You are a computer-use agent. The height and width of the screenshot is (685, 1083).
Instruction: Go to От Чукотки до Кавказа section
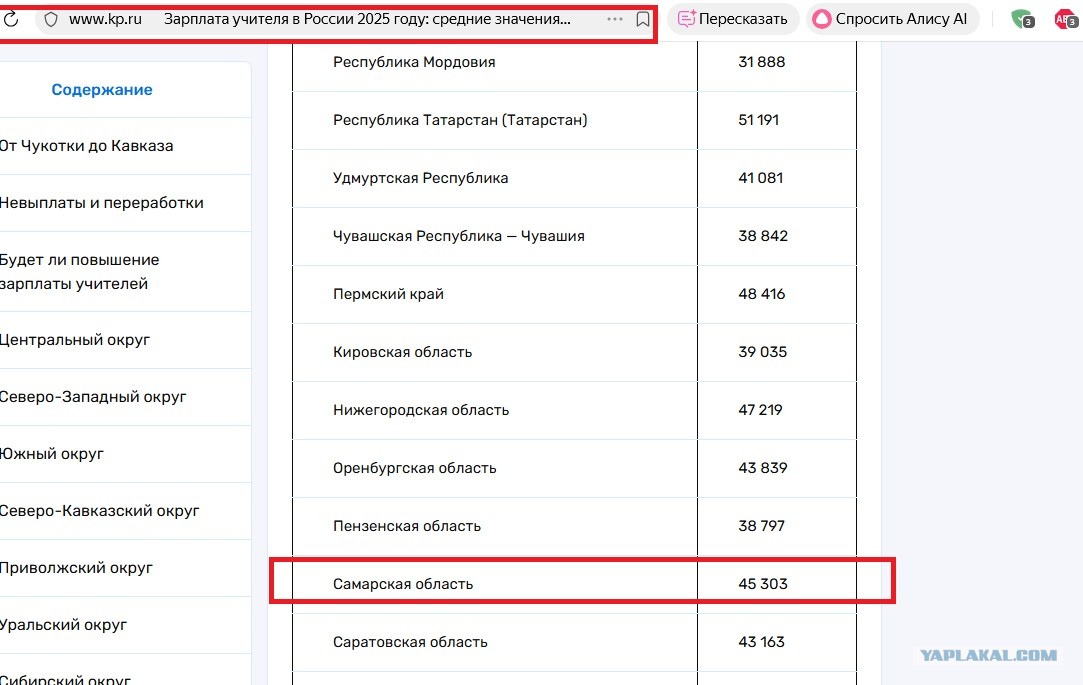pos(86,146)
